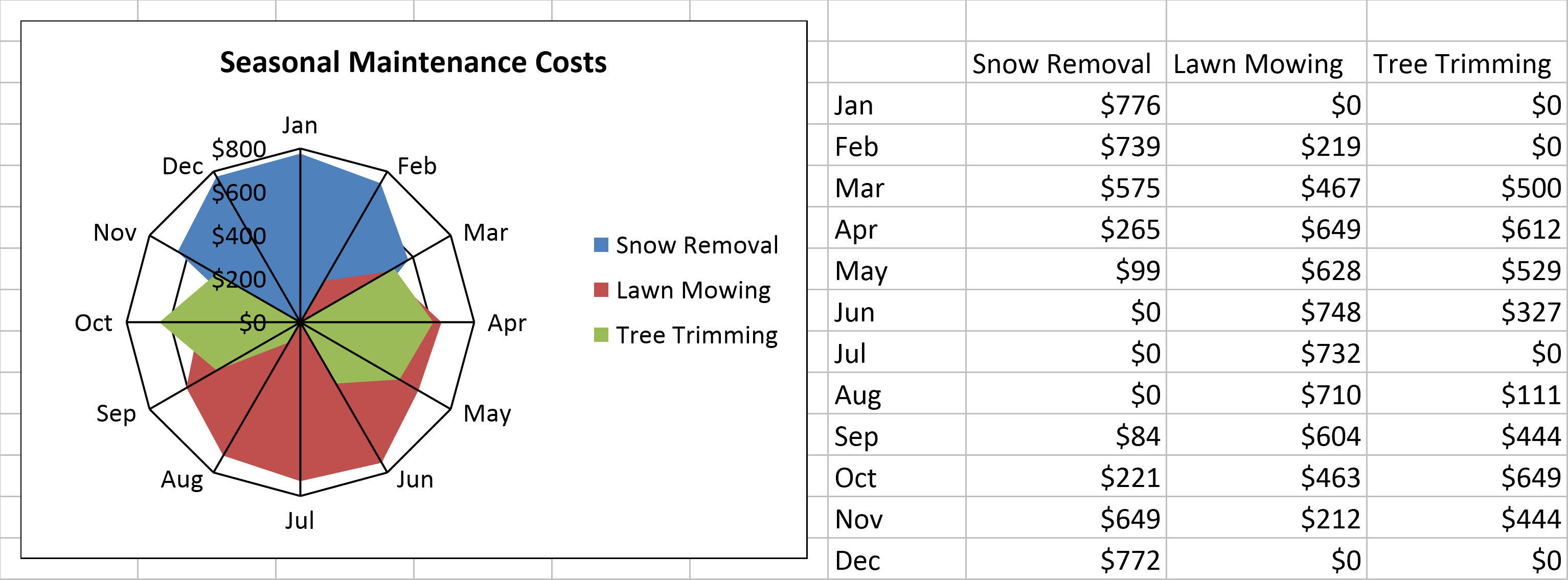Select the cell with value $772
This screenshot has width=1568, height=580.
[1064, 560]
